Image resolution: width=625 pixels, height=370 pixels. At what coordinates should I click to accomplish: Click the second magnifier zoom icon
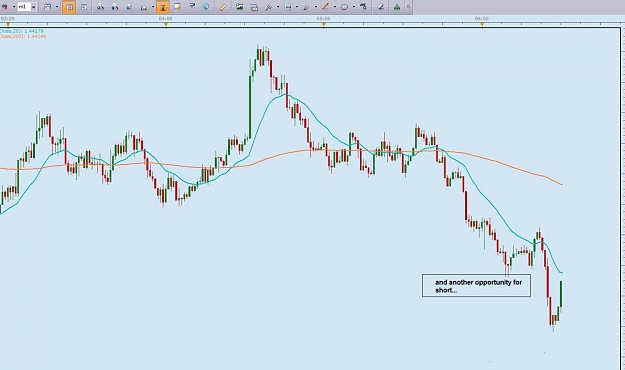tap(115, 7)
